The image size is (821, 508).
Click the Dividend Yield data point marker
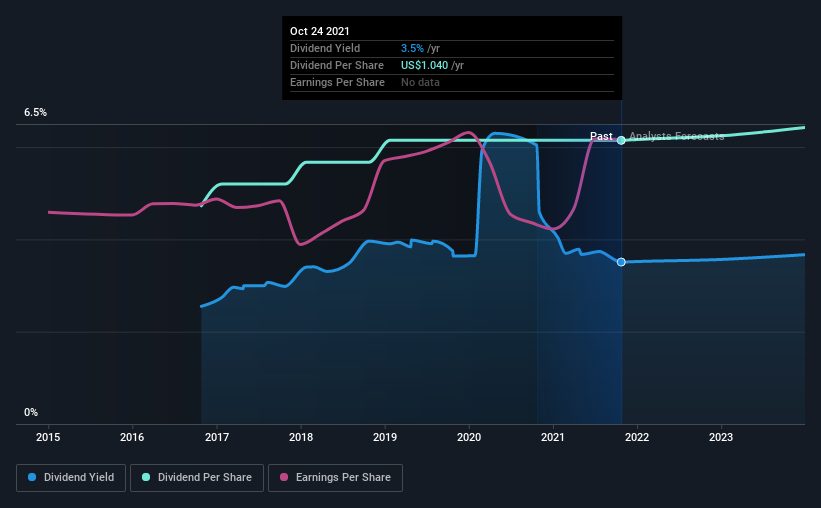[621, 262]
